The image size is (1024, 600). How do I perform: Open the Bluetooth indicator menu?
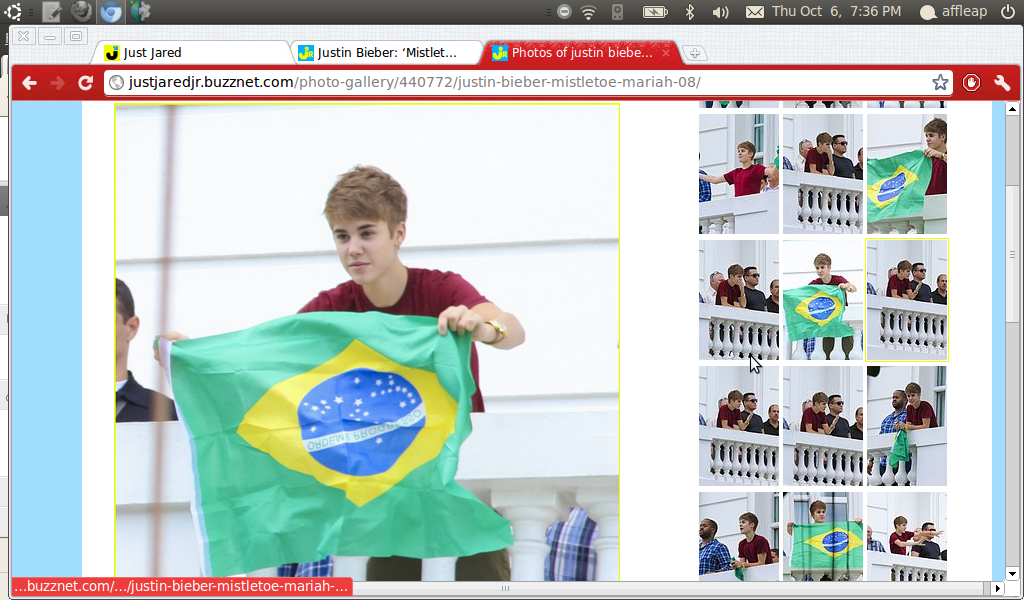690,12
